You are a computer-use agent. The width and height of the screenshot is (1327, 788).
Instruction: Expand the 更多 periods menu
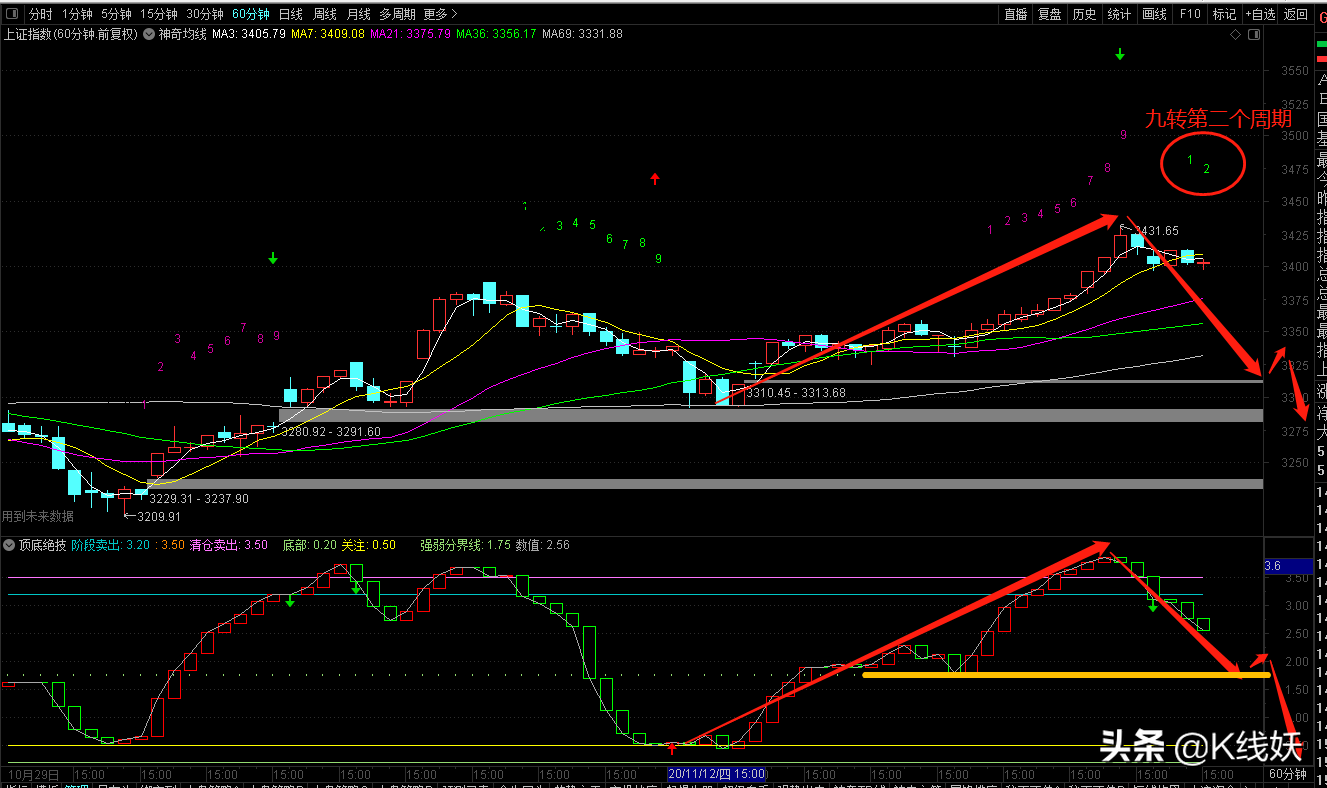440,14
